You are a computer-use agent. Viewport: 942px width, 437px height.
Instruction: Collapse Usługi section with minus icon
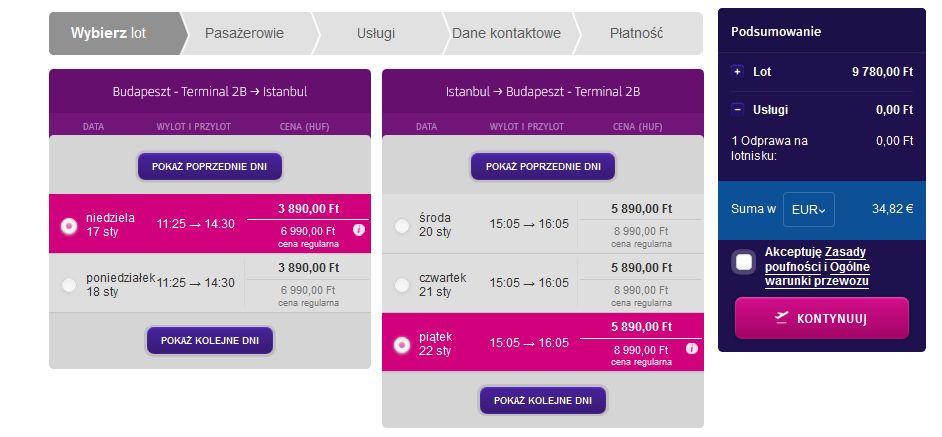pyautogui.click(x=737, y=109)
